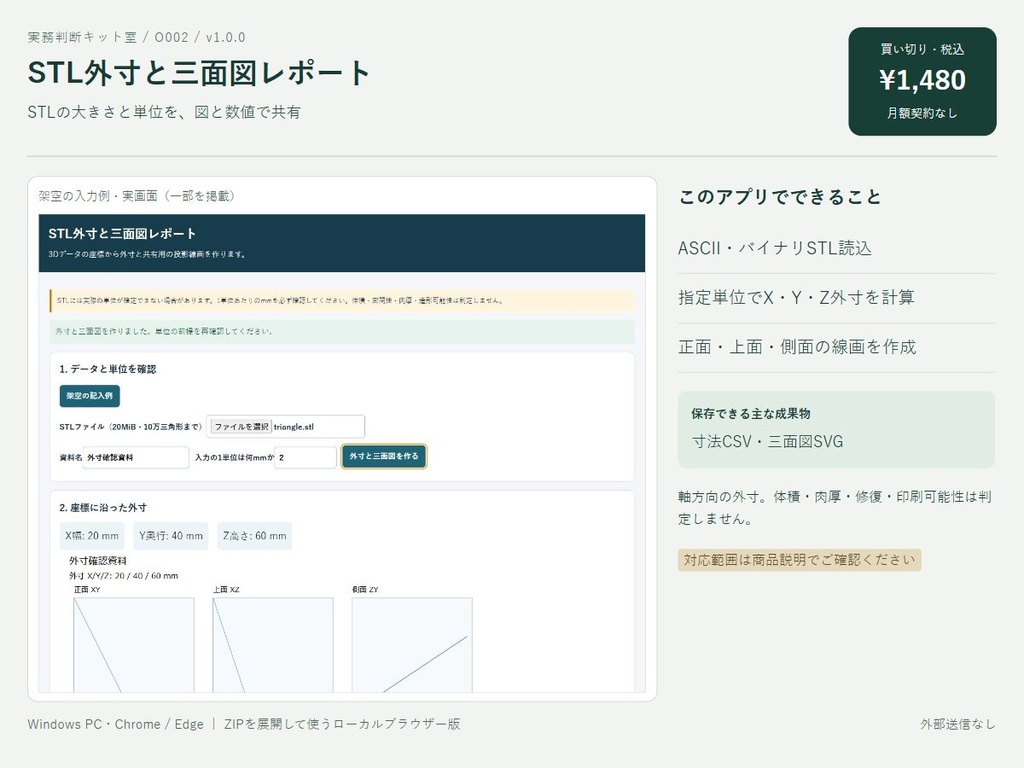Click the 外部送信なし footer text

[958, 724]
